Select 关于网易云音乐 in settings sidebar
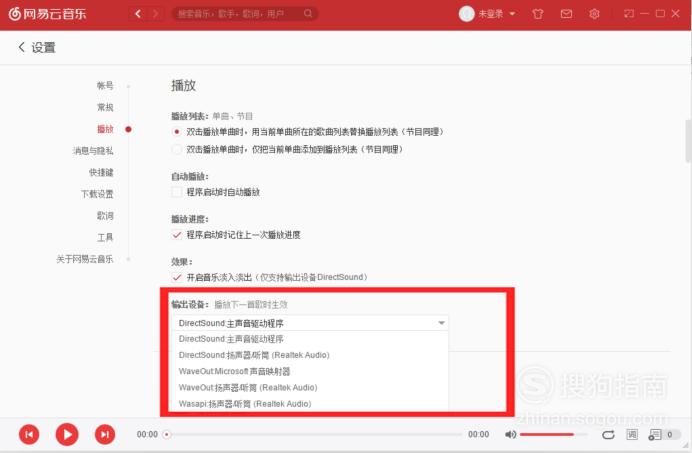The height and width of the screenshot is (453, 692). [85, 259]
